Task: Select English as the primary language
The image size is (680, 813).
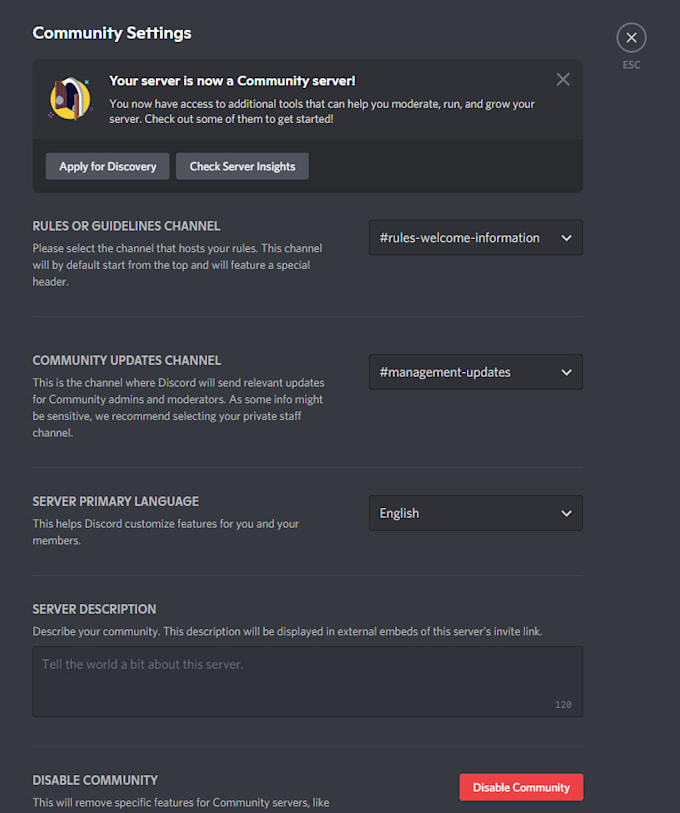Action: click(x=399, y=513)
